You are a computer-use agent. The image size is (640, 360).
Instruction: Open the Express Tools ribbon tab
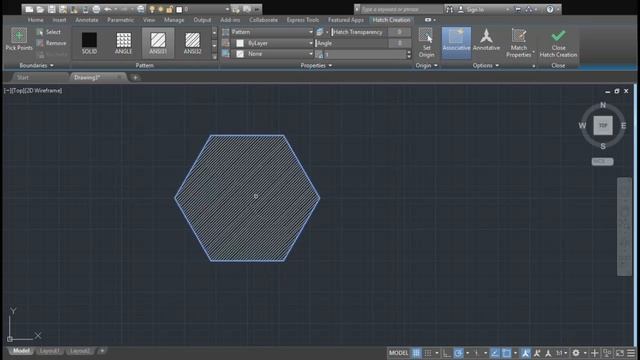click(302, 20)
